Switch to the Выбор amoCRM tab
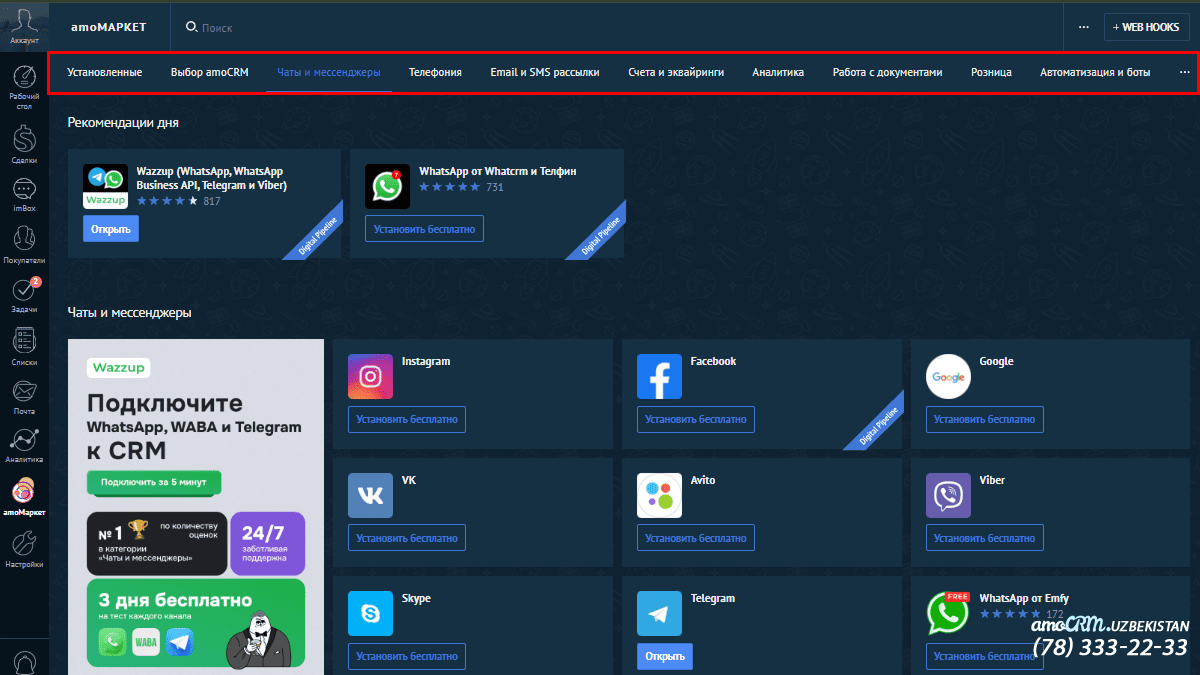Image resolution: width=1200 pixels, height=675 pixels. click(210, 72)
